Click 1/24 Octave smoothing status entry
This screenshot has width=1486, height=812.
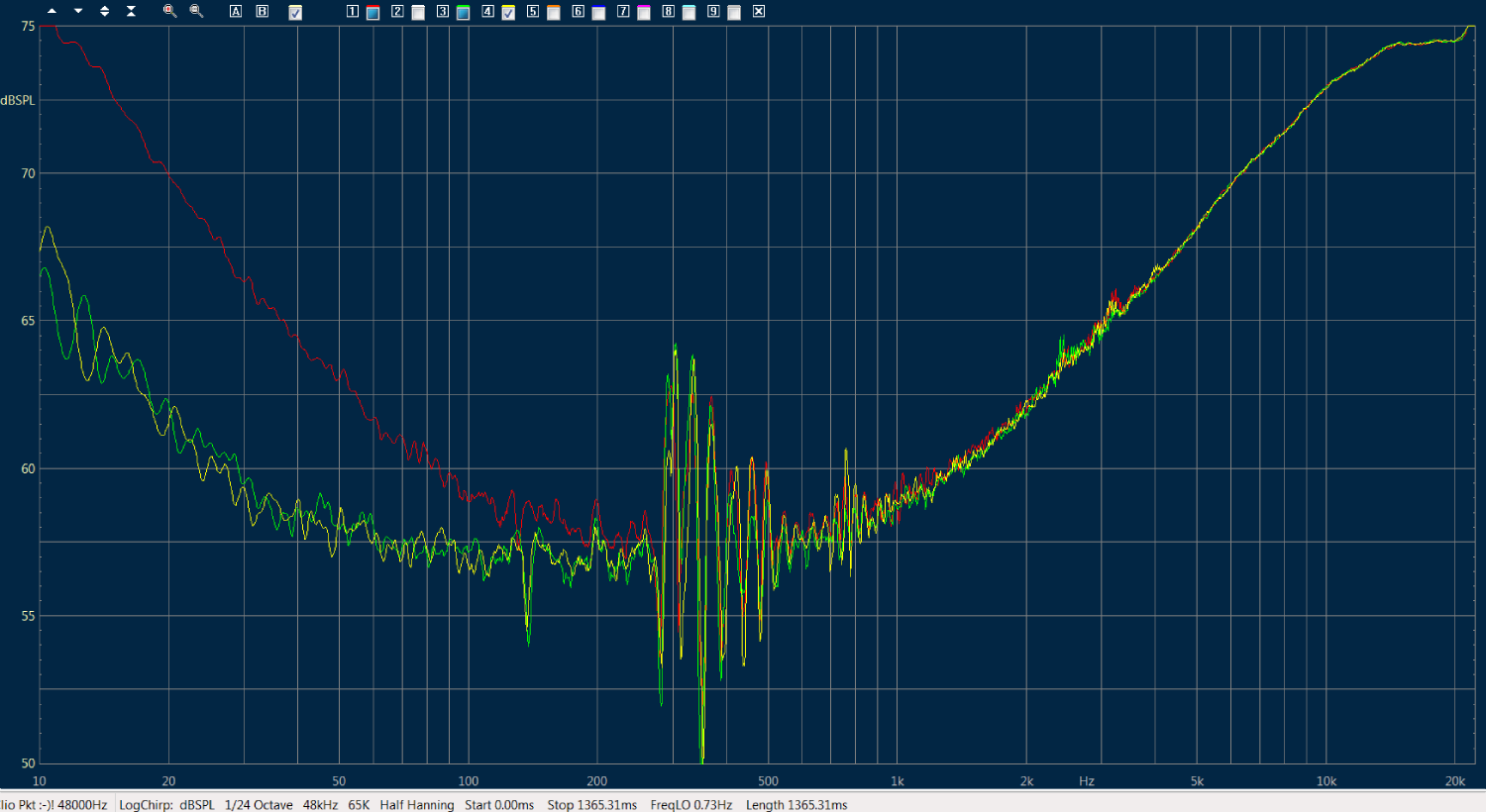coord(259,805)
